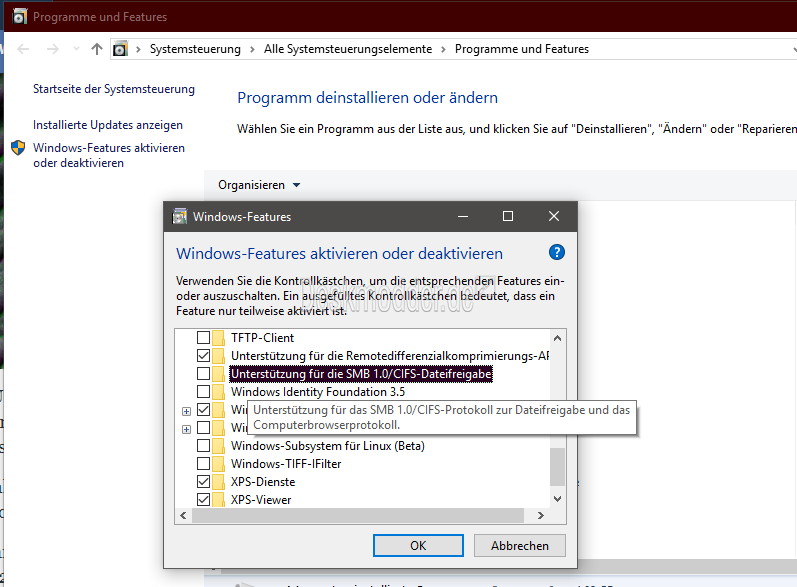Click the features list scroll up arrow
The height and width of the screenshot is (587, 797).
[558, 338]
